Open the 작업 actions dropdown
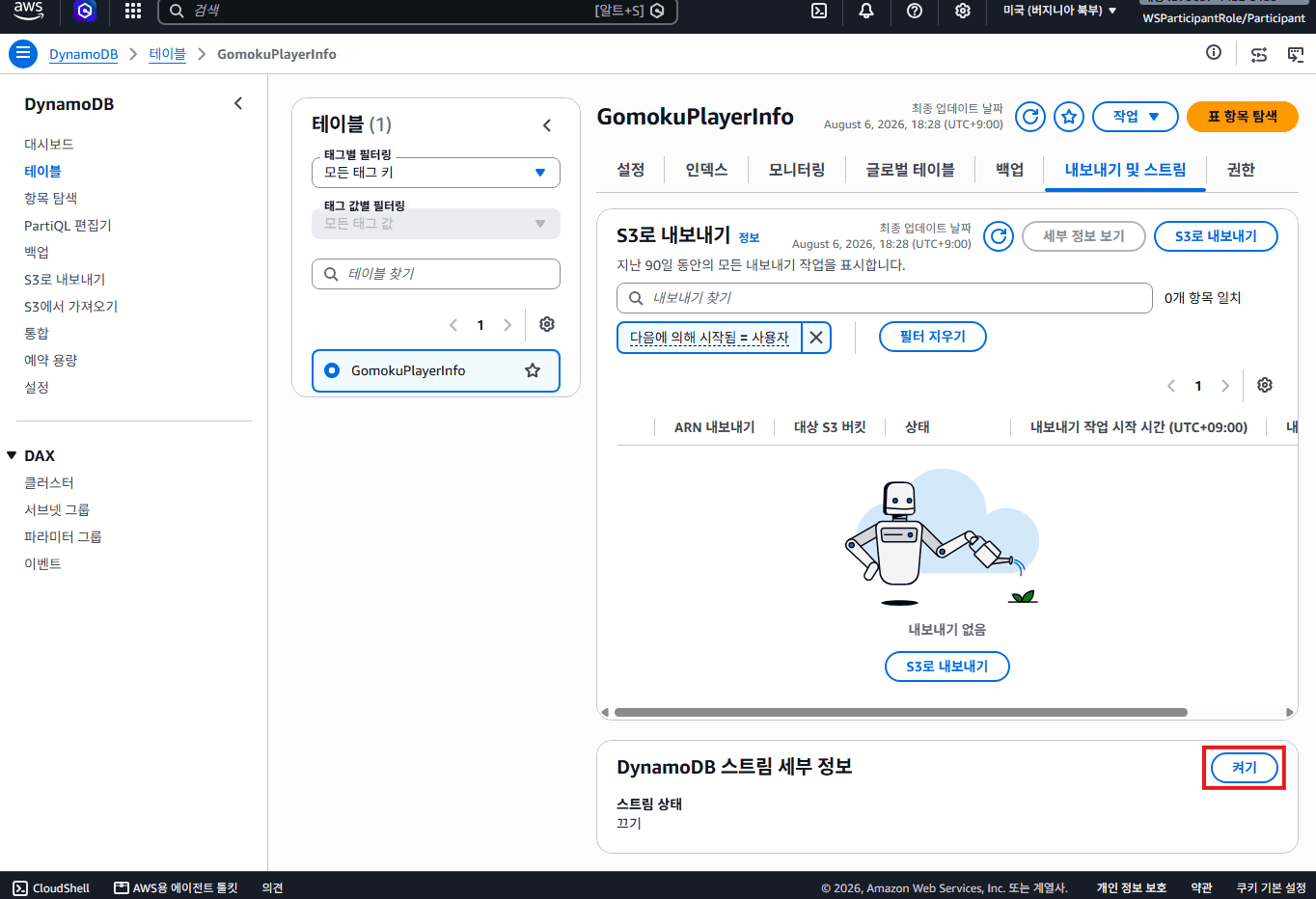 pos(1136,117)
